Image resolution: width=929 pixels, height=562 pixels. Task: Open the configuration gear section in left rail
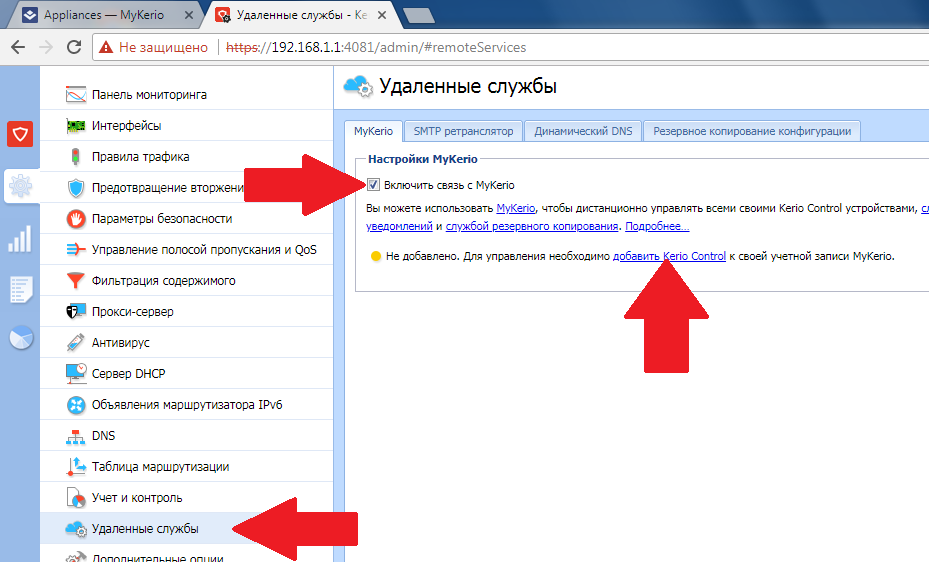[20, 186]
